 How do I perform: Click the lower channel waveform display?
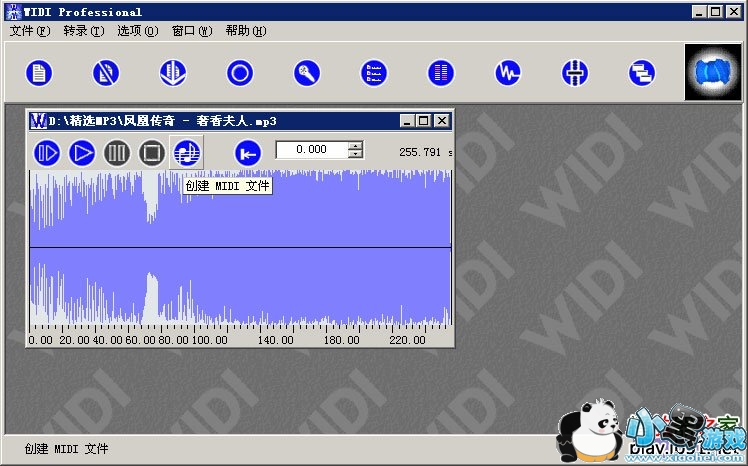(240, 286)
